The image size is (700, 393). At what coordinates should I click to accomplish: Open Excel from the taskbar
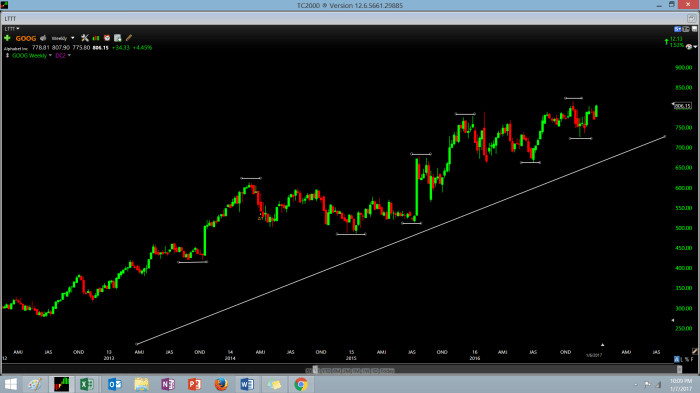(87, 384)
